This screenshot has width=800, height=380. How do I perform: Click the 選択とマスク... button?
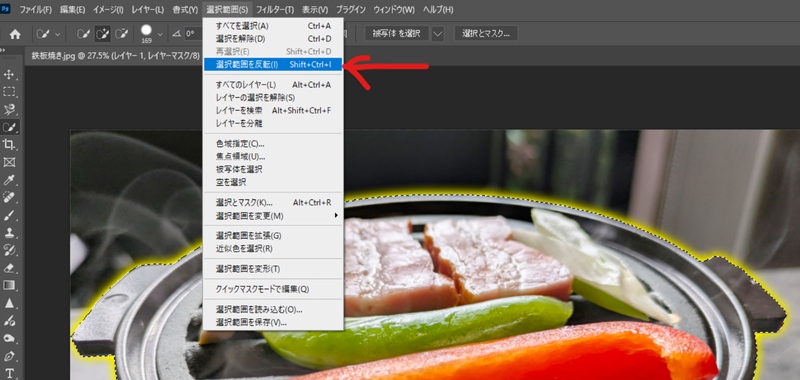[486, 34]
